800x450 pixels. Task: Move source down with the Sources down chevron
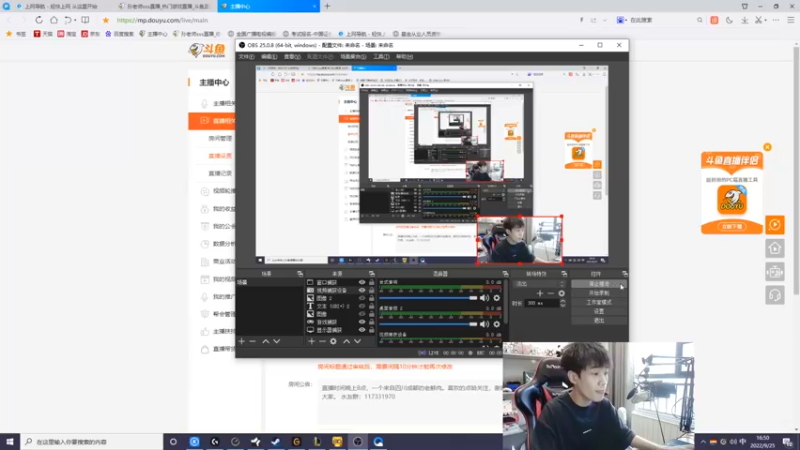(358, 341)
